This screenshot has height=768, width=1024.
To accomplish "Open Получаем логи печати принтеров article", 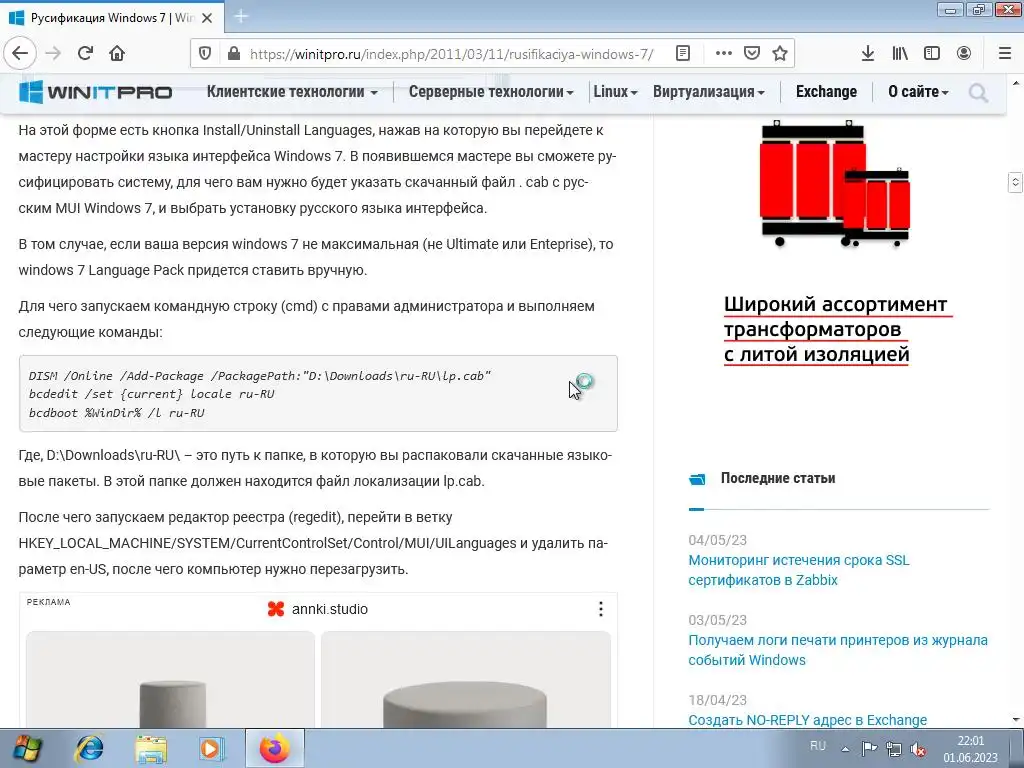I will (x=838, y=650).
